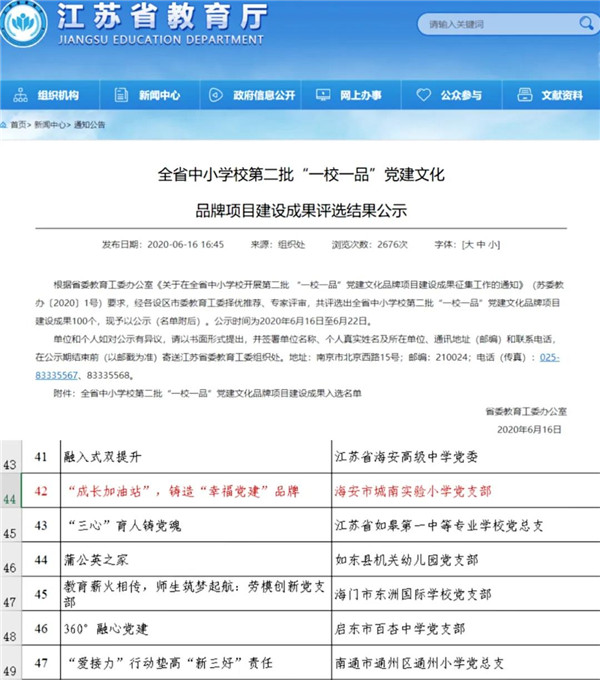Open the 政府信息公开 menu item

coord(263,96)
